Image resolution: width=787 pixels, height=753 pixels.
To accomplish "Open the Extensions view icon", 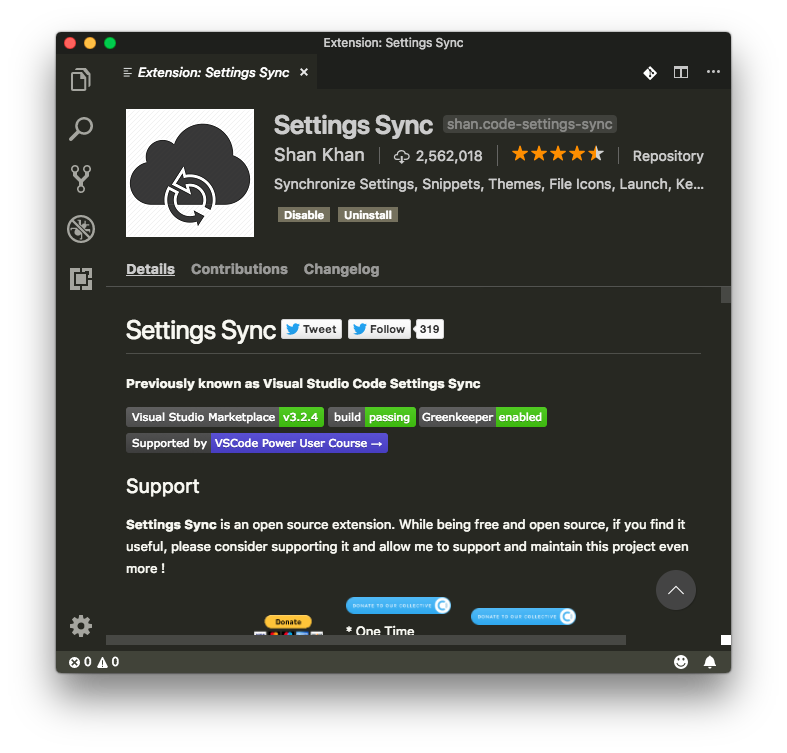I will click(x=81, y=279).
